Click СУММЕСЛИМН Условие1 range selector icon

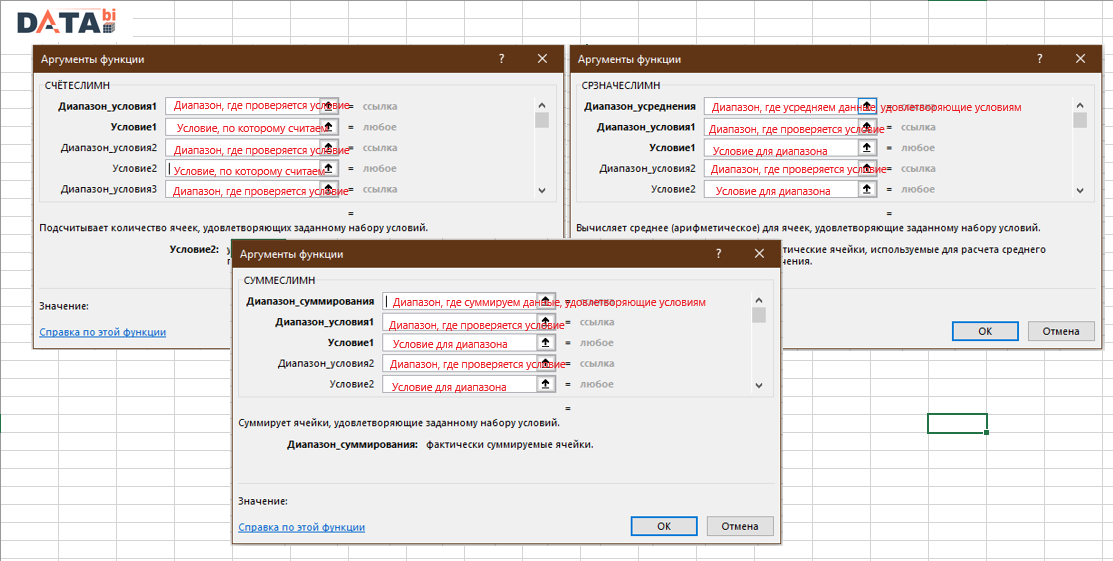[545, 342]
